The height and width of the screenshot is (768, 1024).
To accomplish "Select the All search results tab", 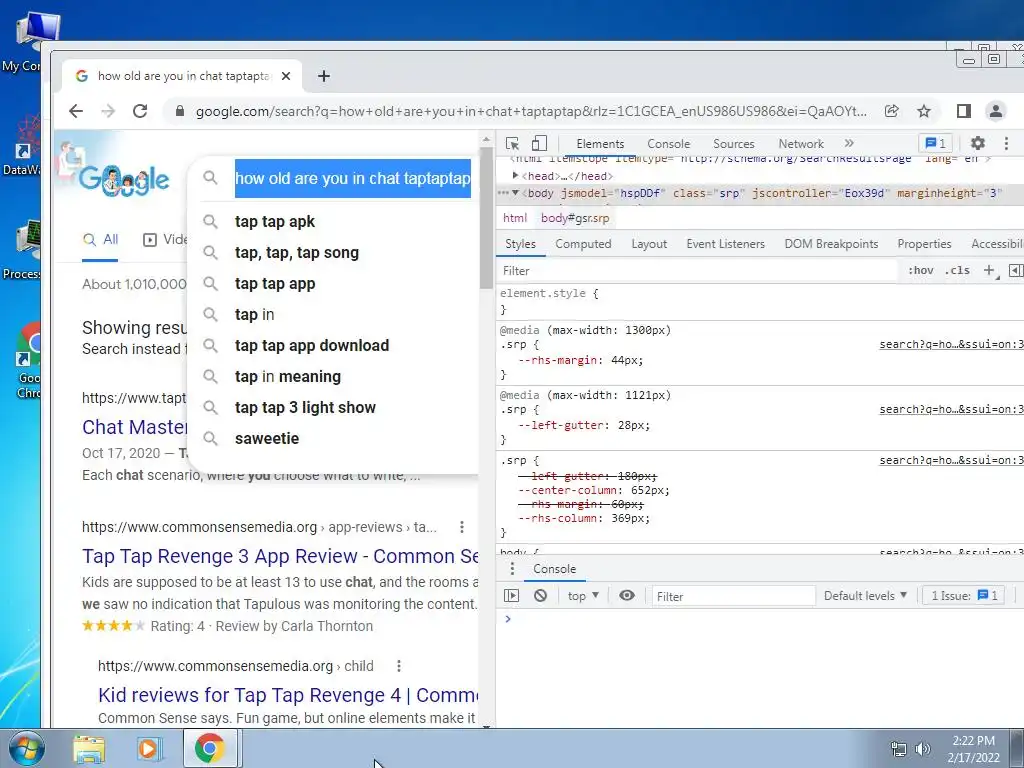I will click(x=101, y=240).
